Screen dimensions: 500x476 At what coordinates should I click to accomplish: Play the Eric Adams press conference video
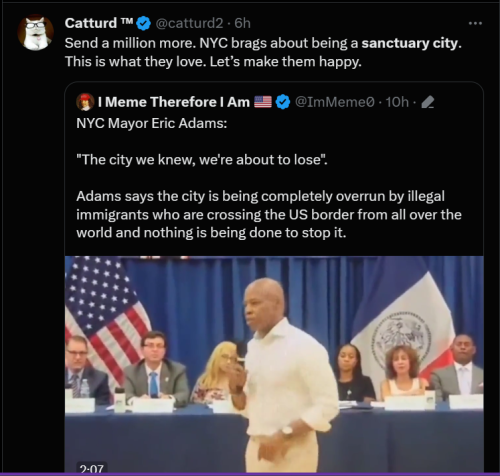pyautogui.click(x=274, y=364)
